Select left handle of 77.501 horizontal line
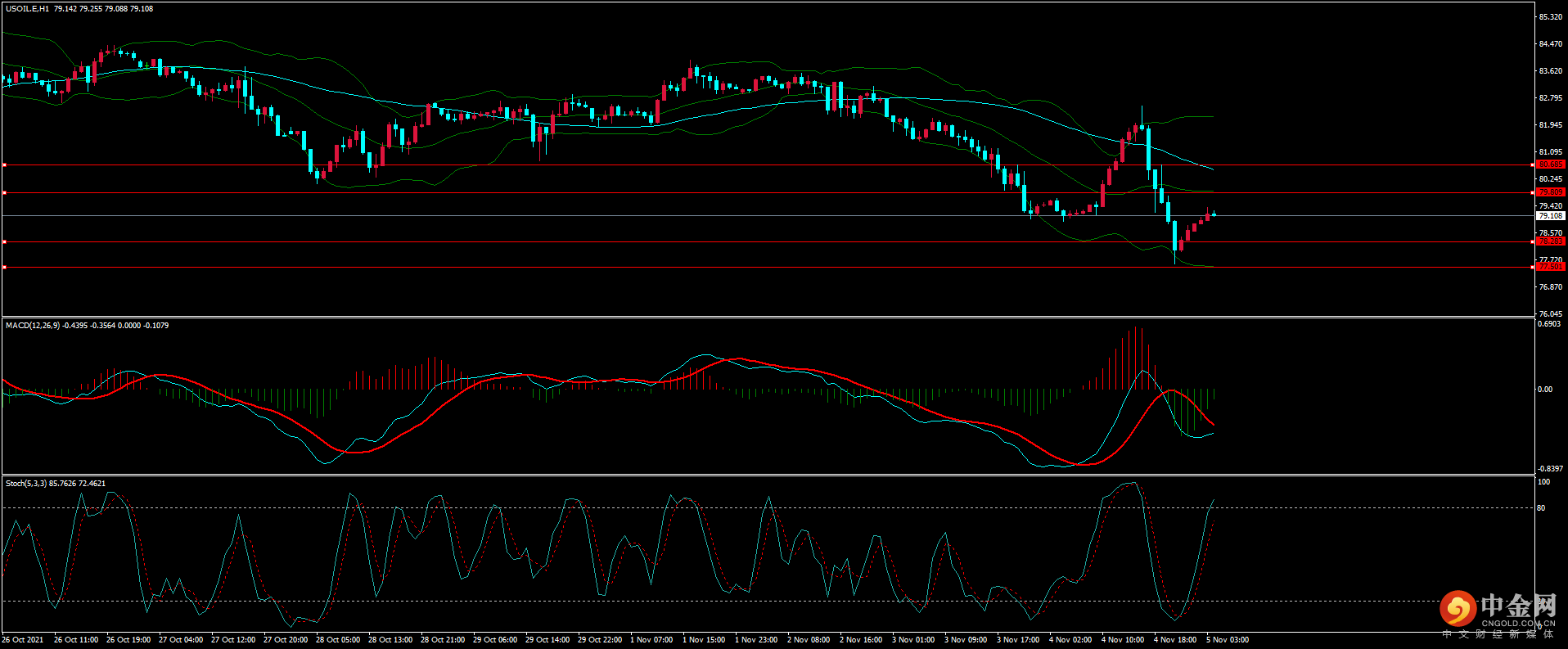Screen dimensions: 1568x649 (x=5, y=267)
